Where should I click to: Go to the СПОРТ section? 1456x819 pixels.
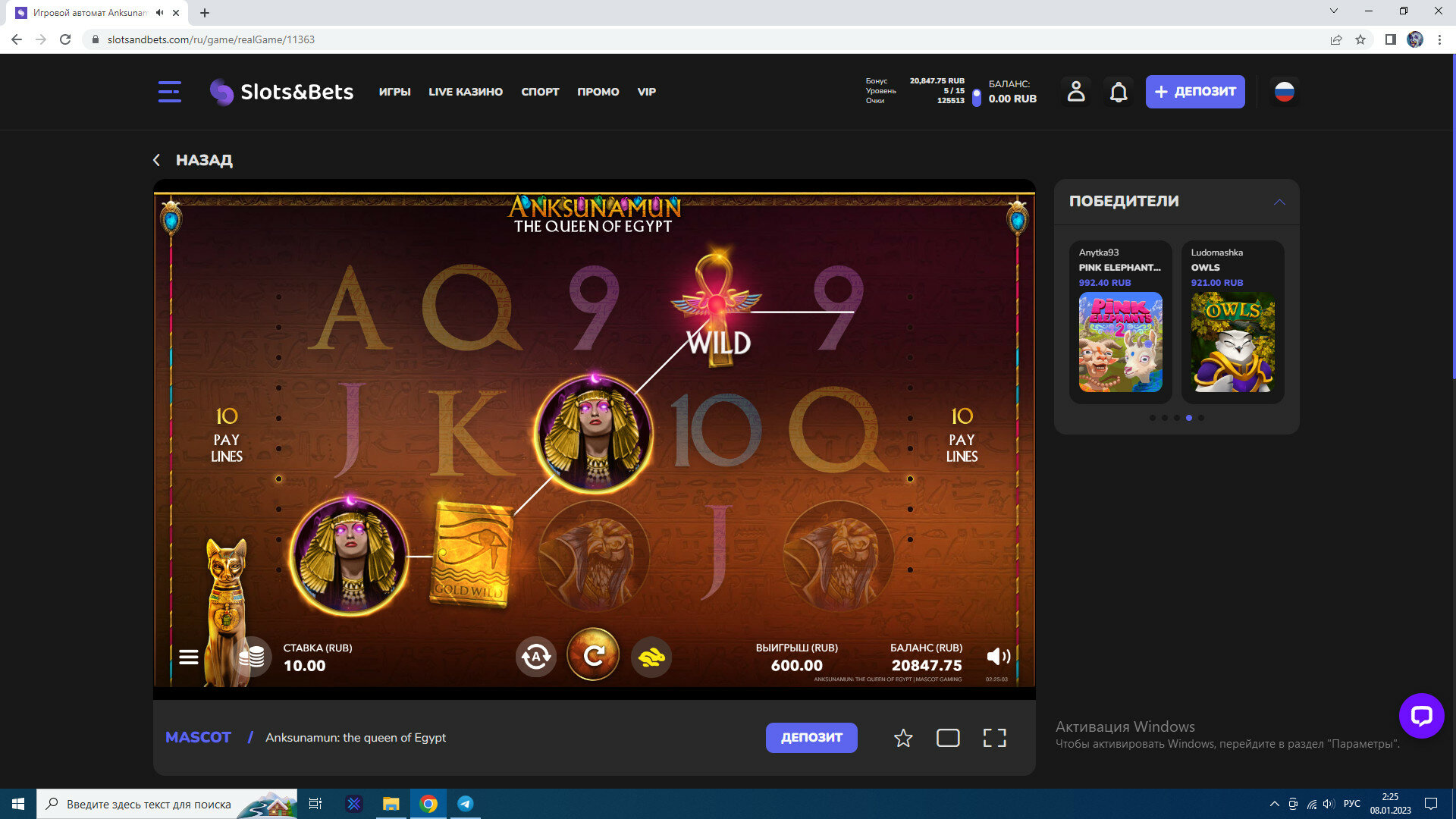click(x=540, y=92)
